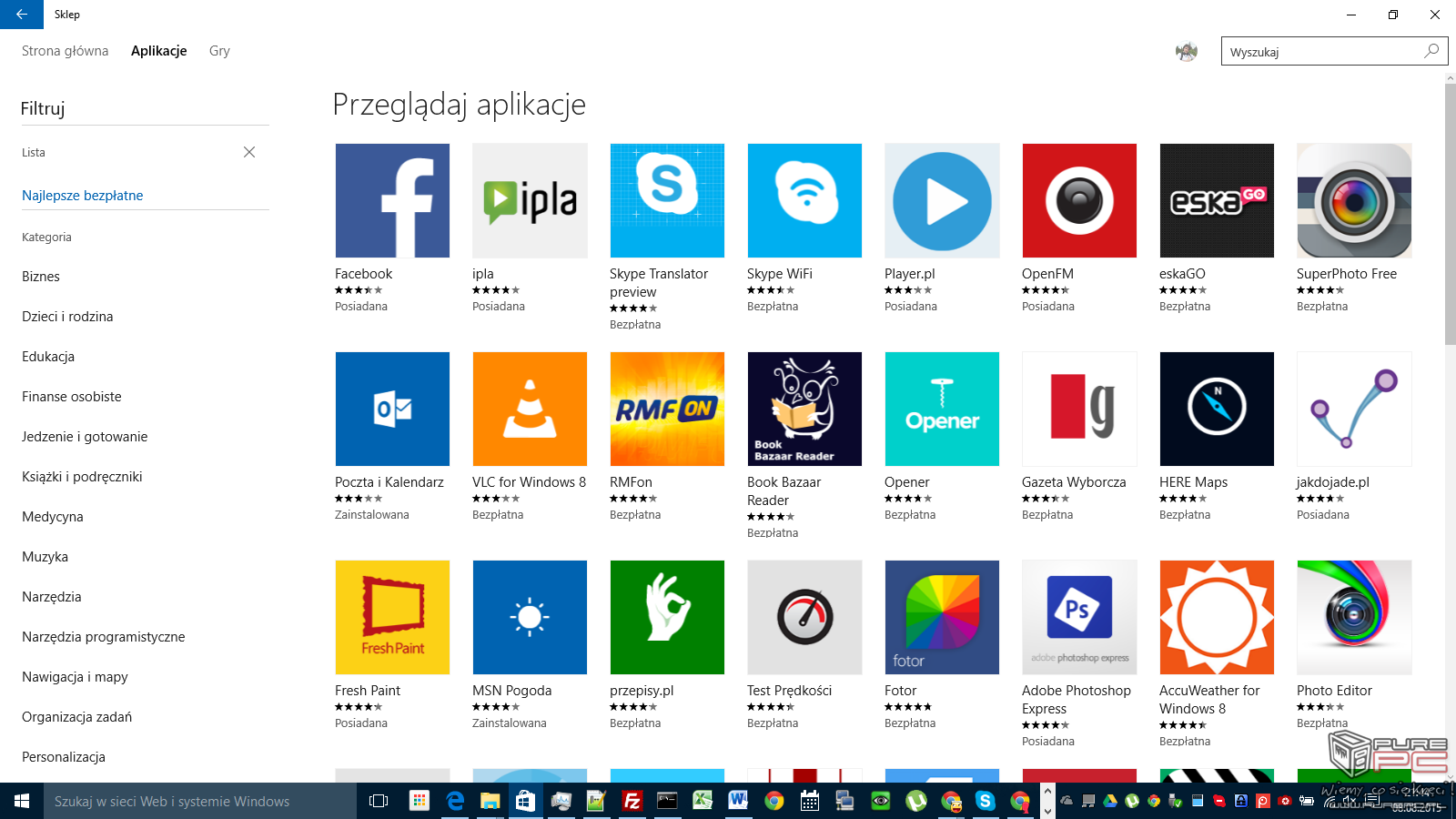This screenshot has width=1456, height=819.
Task: Click the Facebook app title text
Action: (x=363, y=274)
